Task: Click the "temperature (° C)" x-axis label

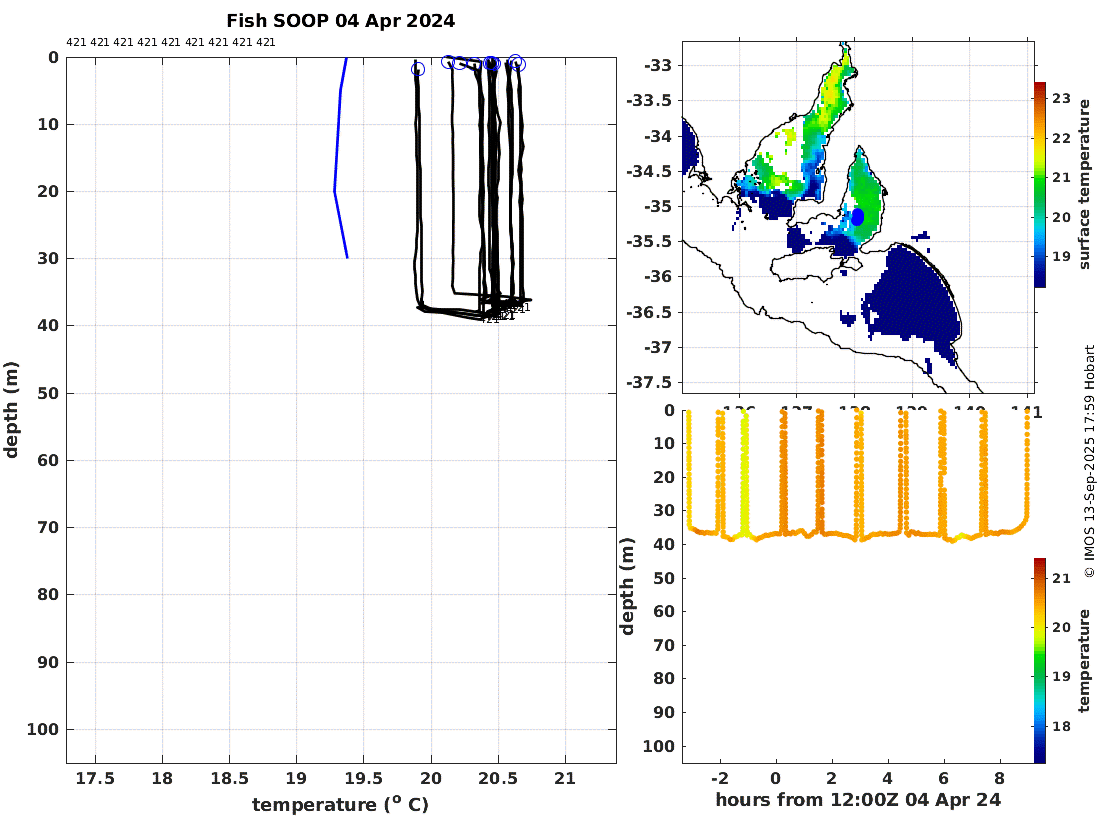Action: point(340,804)
